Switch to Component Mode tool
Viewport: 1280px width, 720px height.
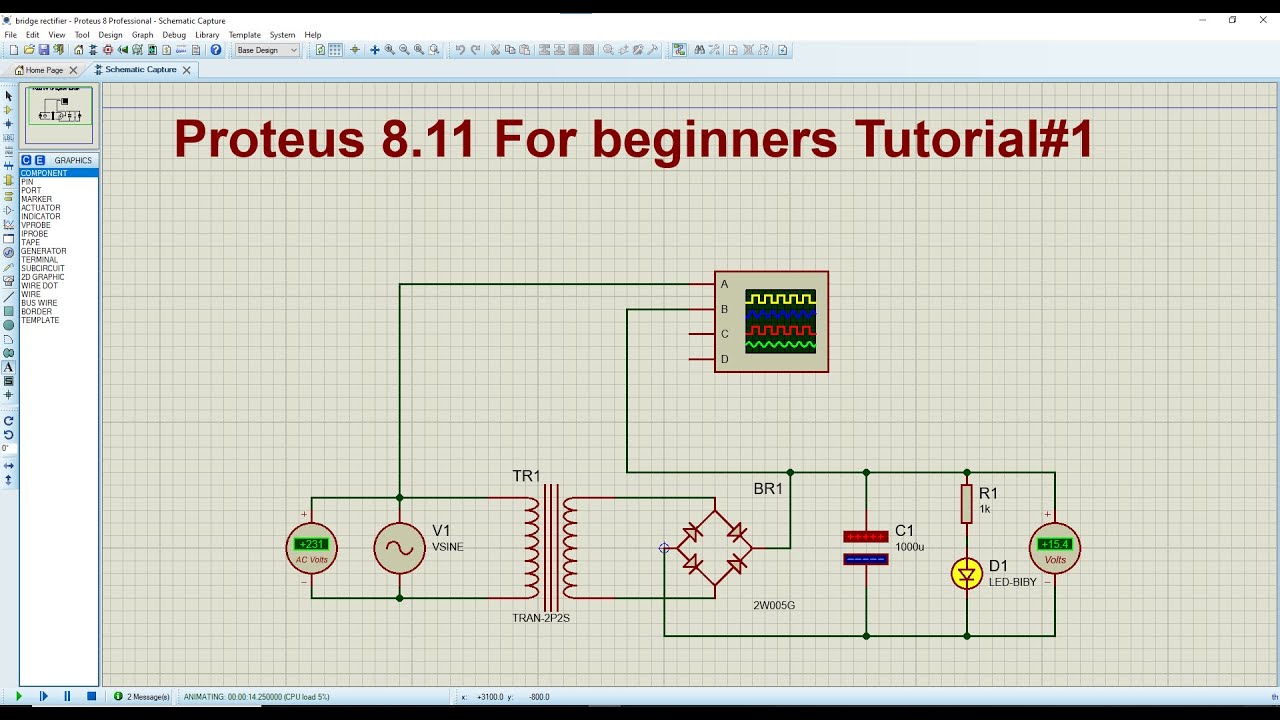(9, 110)
